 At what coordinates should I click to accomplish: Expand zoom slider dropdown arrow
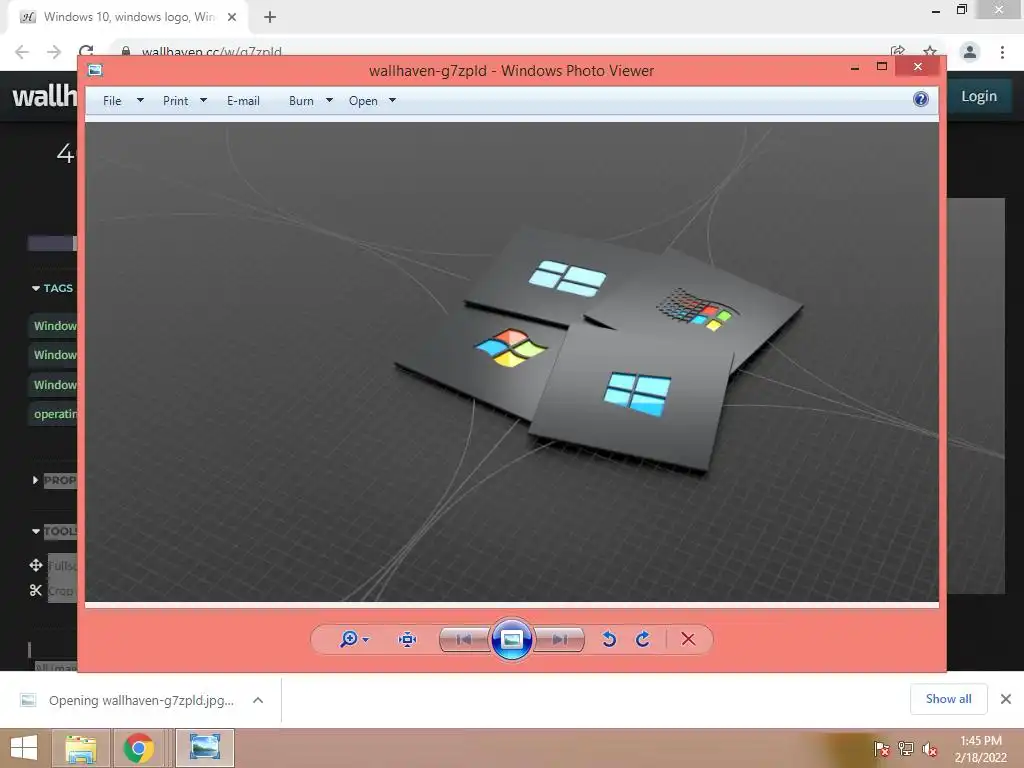click(x=366, y=639)
